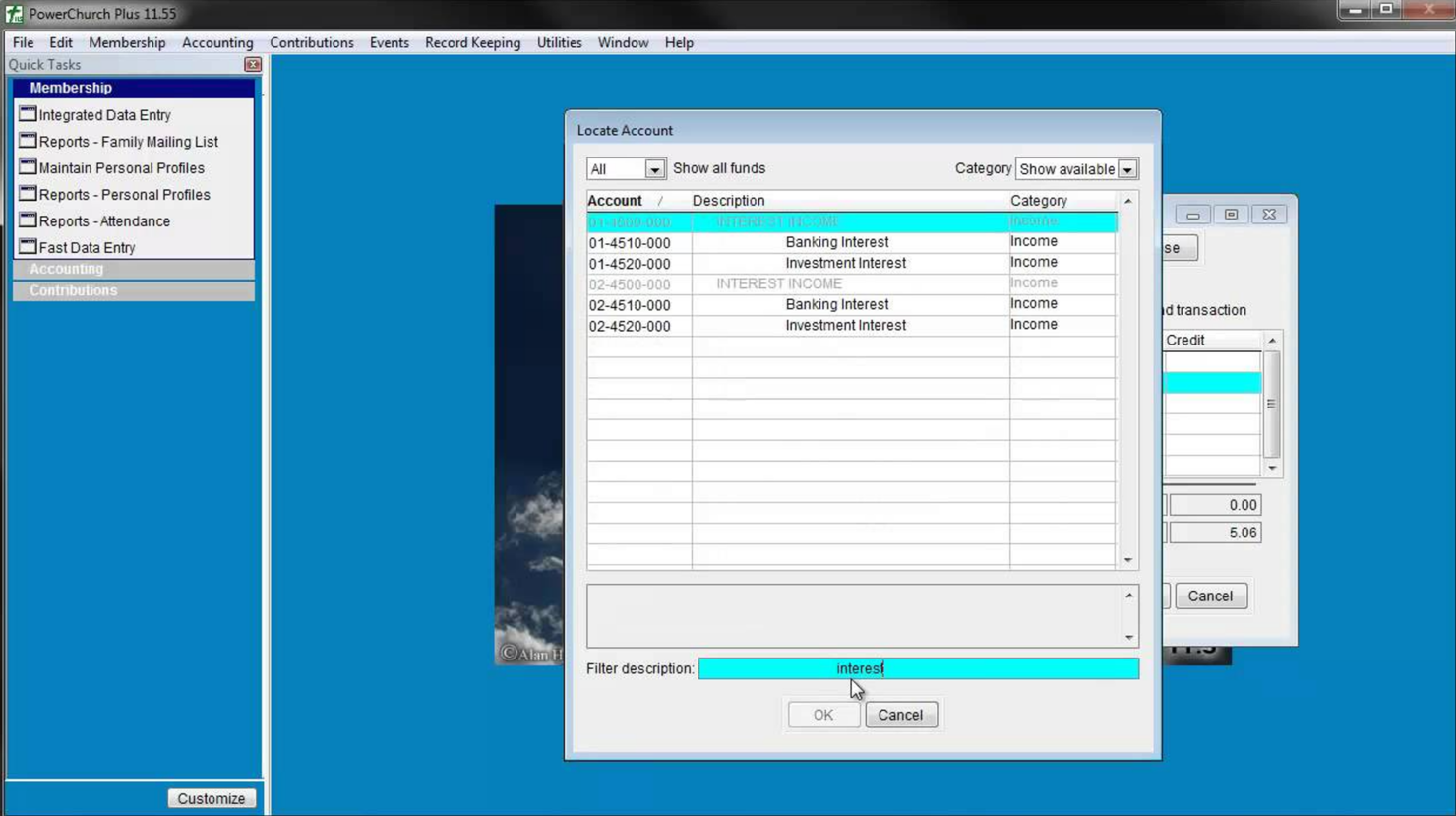
Task: Sort by the Category column header
Action: (x=1063, y=201)
